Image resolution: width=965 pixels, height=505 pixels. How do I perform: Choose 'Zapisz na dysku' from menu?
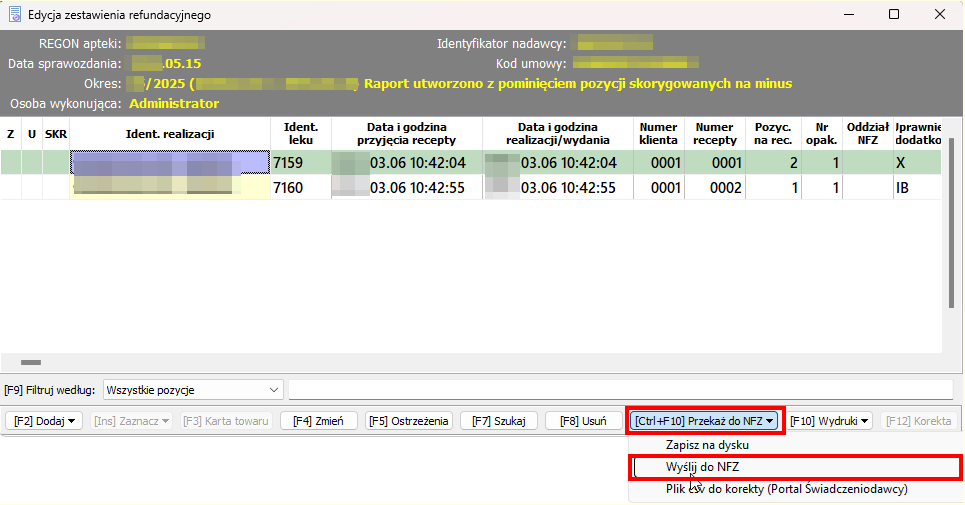706,445
